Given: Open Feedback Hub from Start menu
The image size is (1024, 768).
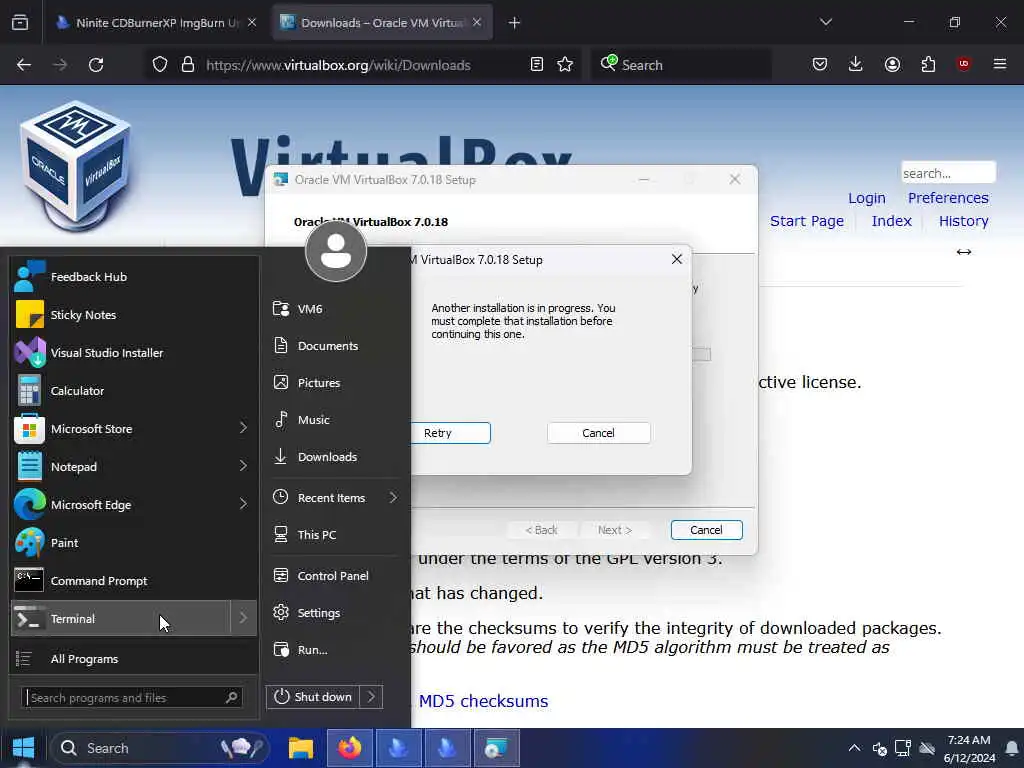Looking at the screenshot, I should point(134,277).
